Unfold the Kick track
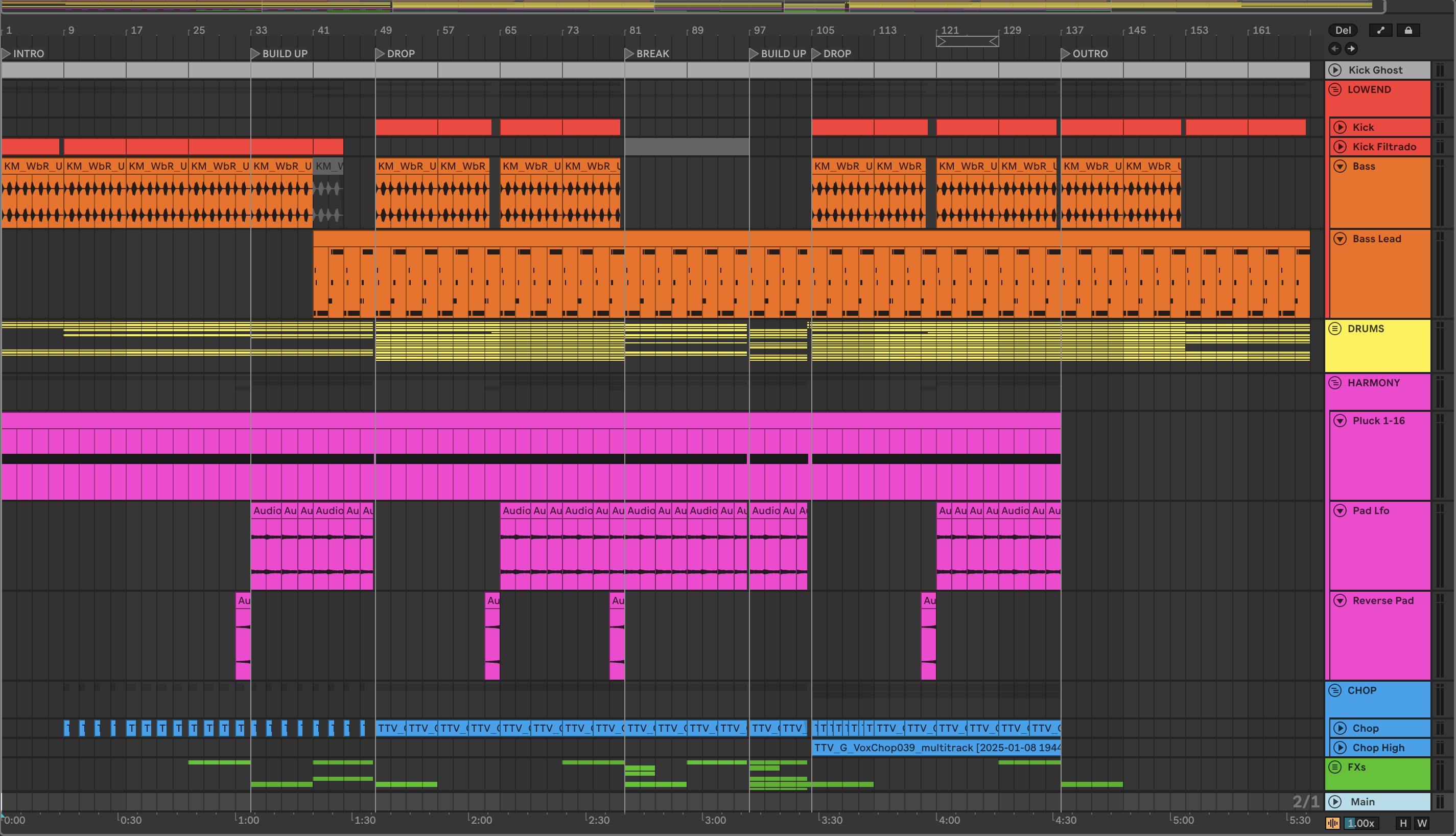The width and height of the screenshot is (1456, 836). tap(1340, 127)
